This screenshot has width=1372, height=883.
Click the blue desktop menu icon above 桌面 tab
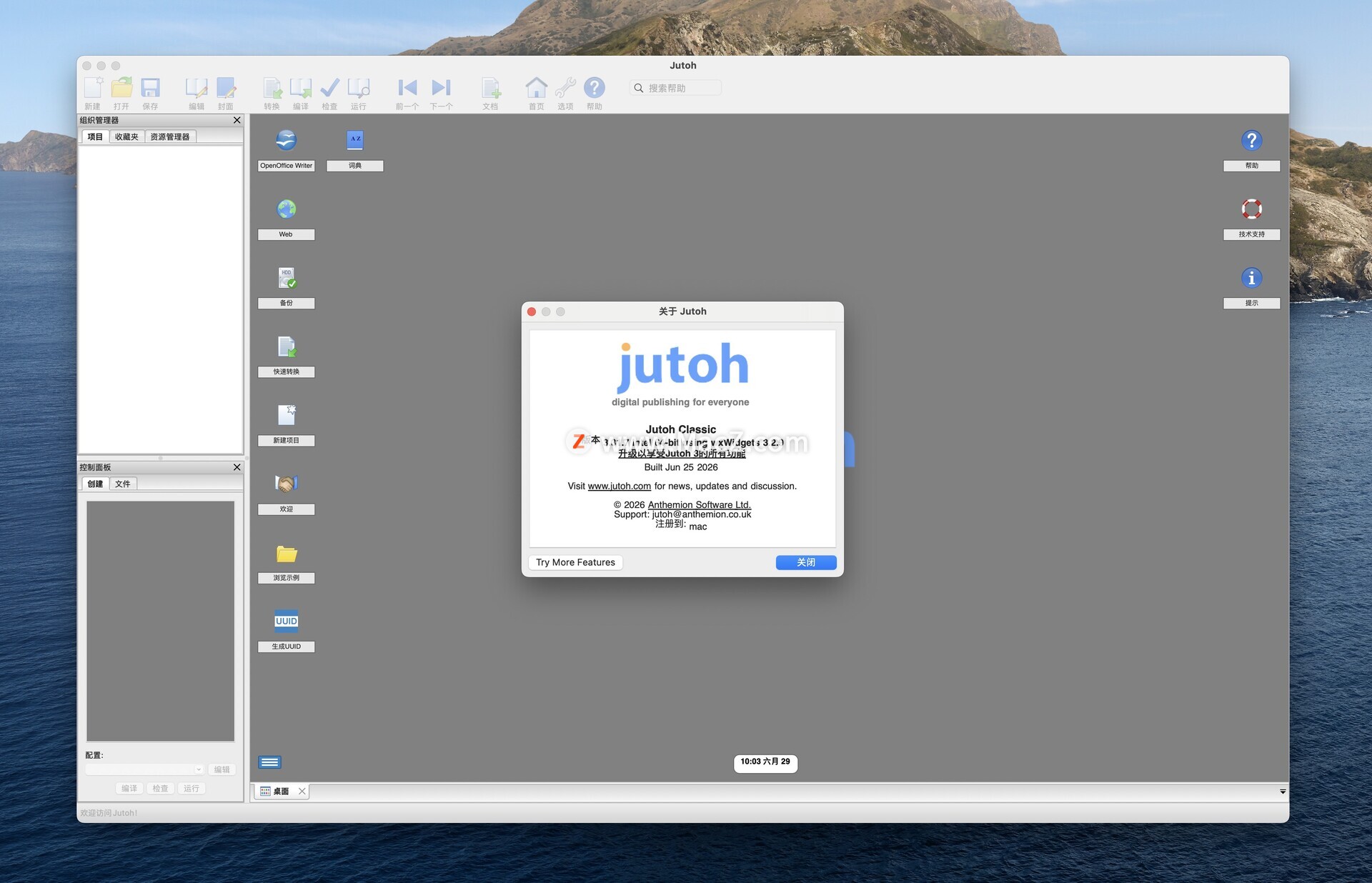[270, 762]
